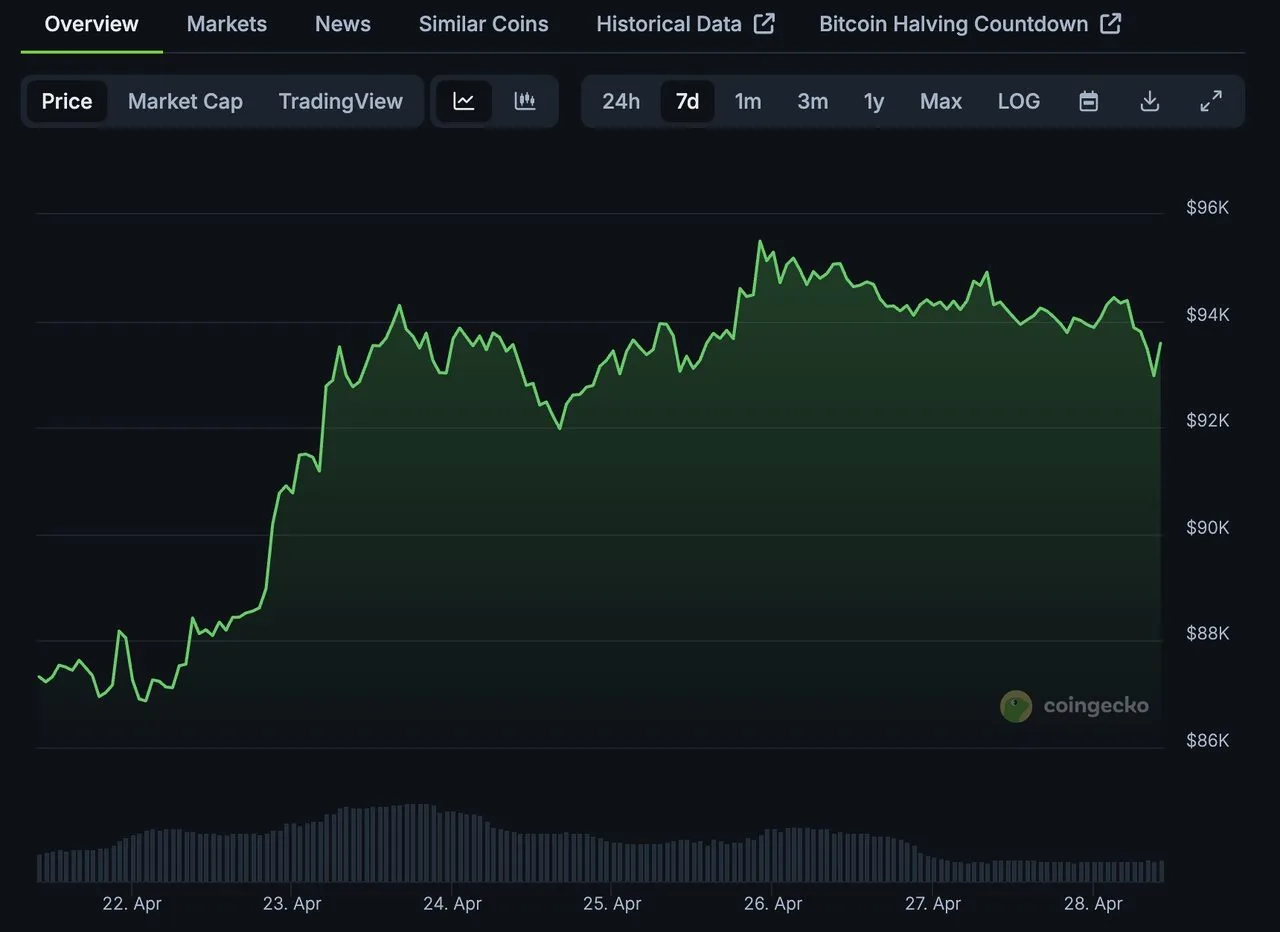Select the 24h time range
This screenshot has height=932, width=1280.
621,101
